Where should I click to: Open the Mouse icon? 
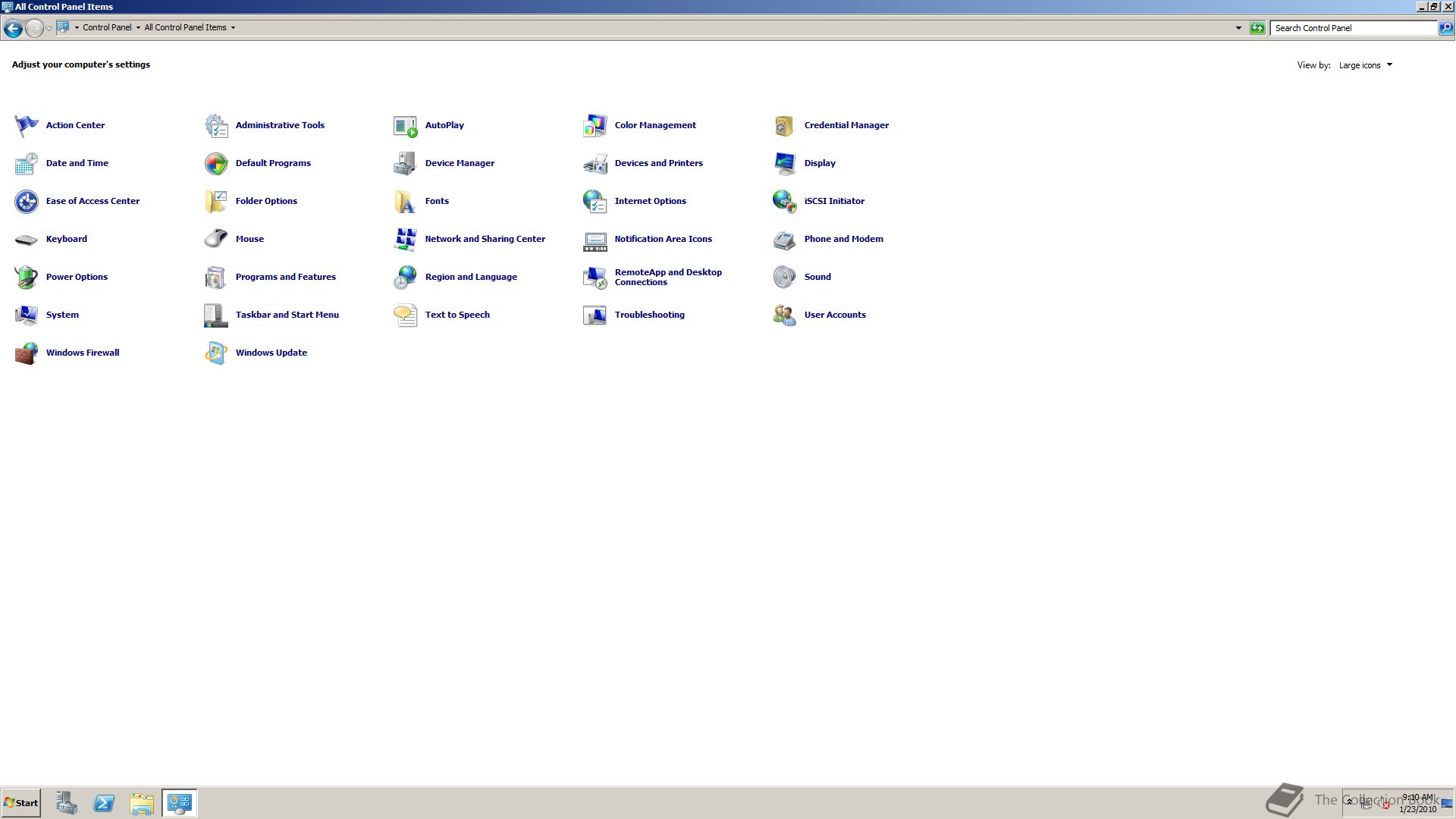216,240
